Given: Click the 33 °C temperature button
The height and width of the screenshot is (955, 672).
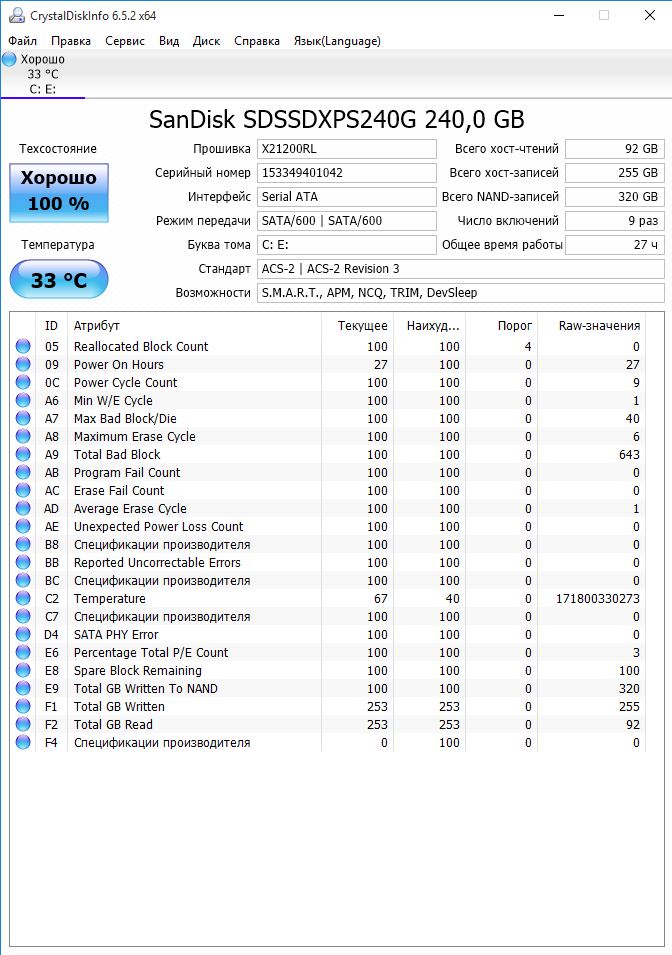Looking at the screenshot, I should pos(58,280).
